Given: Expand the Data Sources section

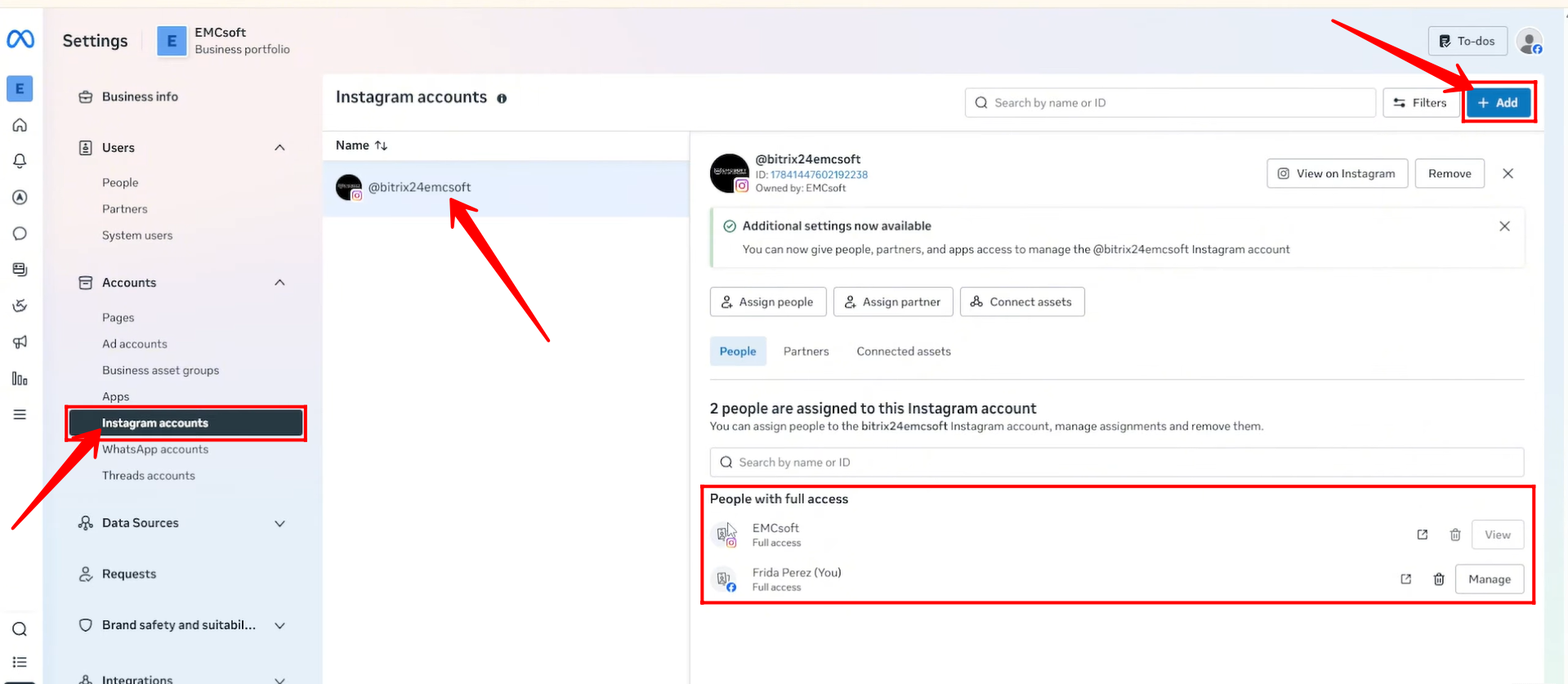Looking at the screenshot, I should coord(279,523).
